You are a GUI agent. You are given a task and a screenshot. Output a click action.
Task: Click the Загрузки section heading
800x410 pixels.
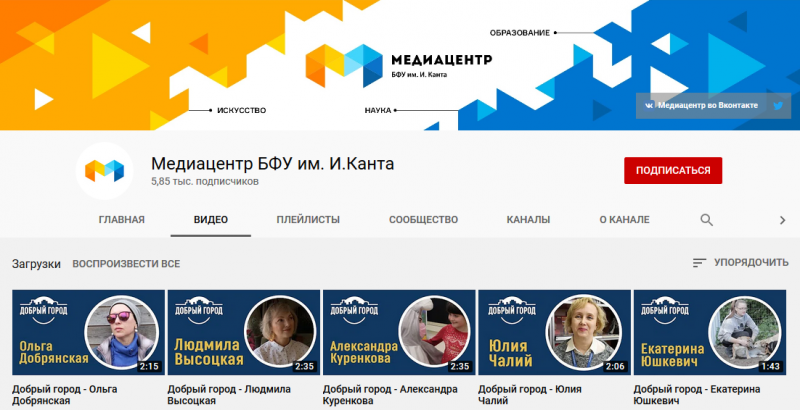coord(36,264)
